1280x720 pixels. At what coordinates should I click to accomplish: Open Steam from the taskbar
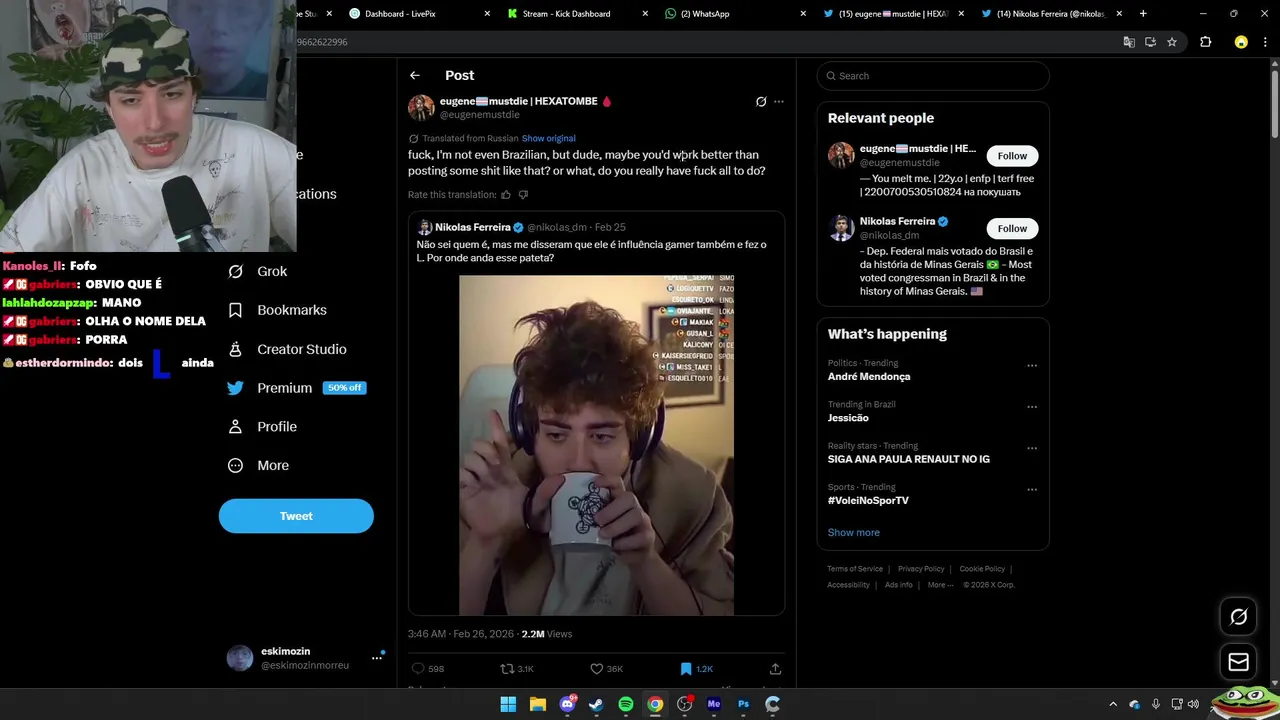coord(596,704)
